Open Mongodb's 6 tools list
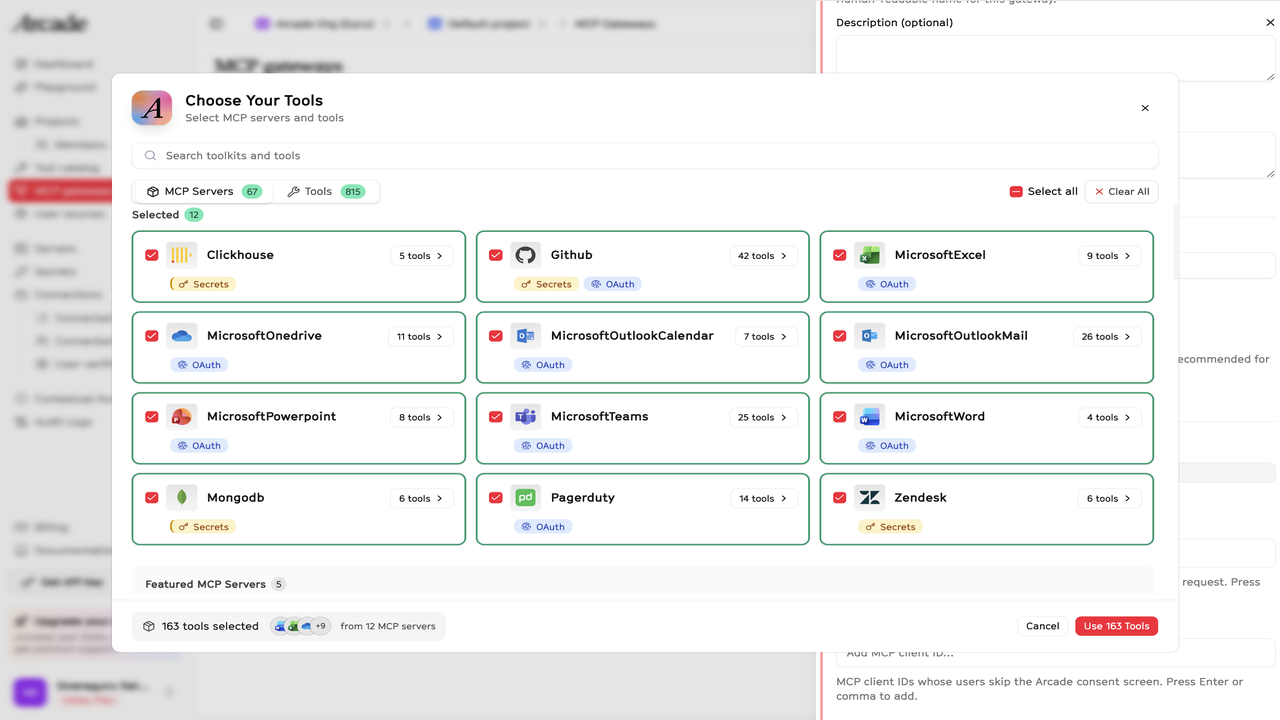Viewport: 1280px width, 720px height. pyautogui.click(x=421, y=499)
